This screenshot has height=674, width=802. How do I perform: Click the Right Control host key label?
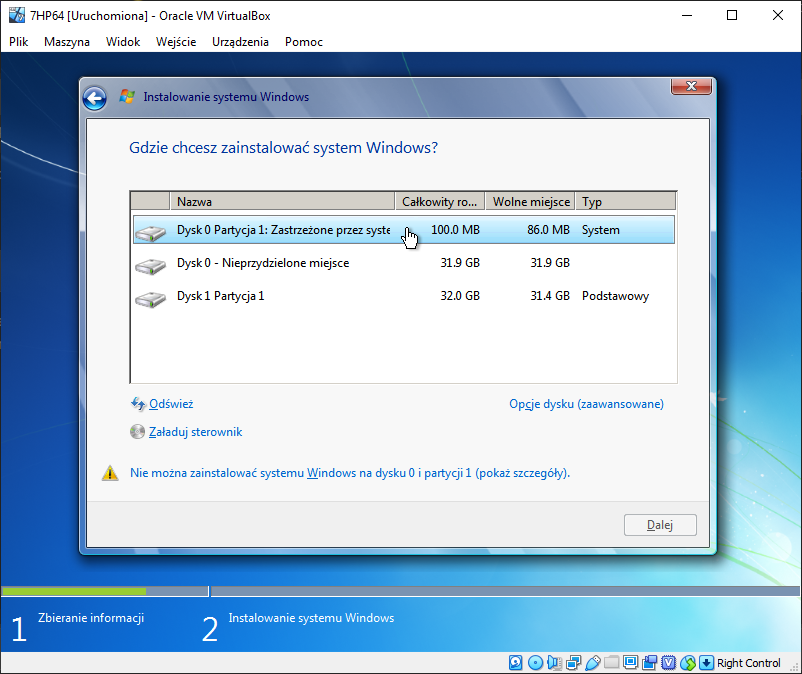(x=749, y=663)
